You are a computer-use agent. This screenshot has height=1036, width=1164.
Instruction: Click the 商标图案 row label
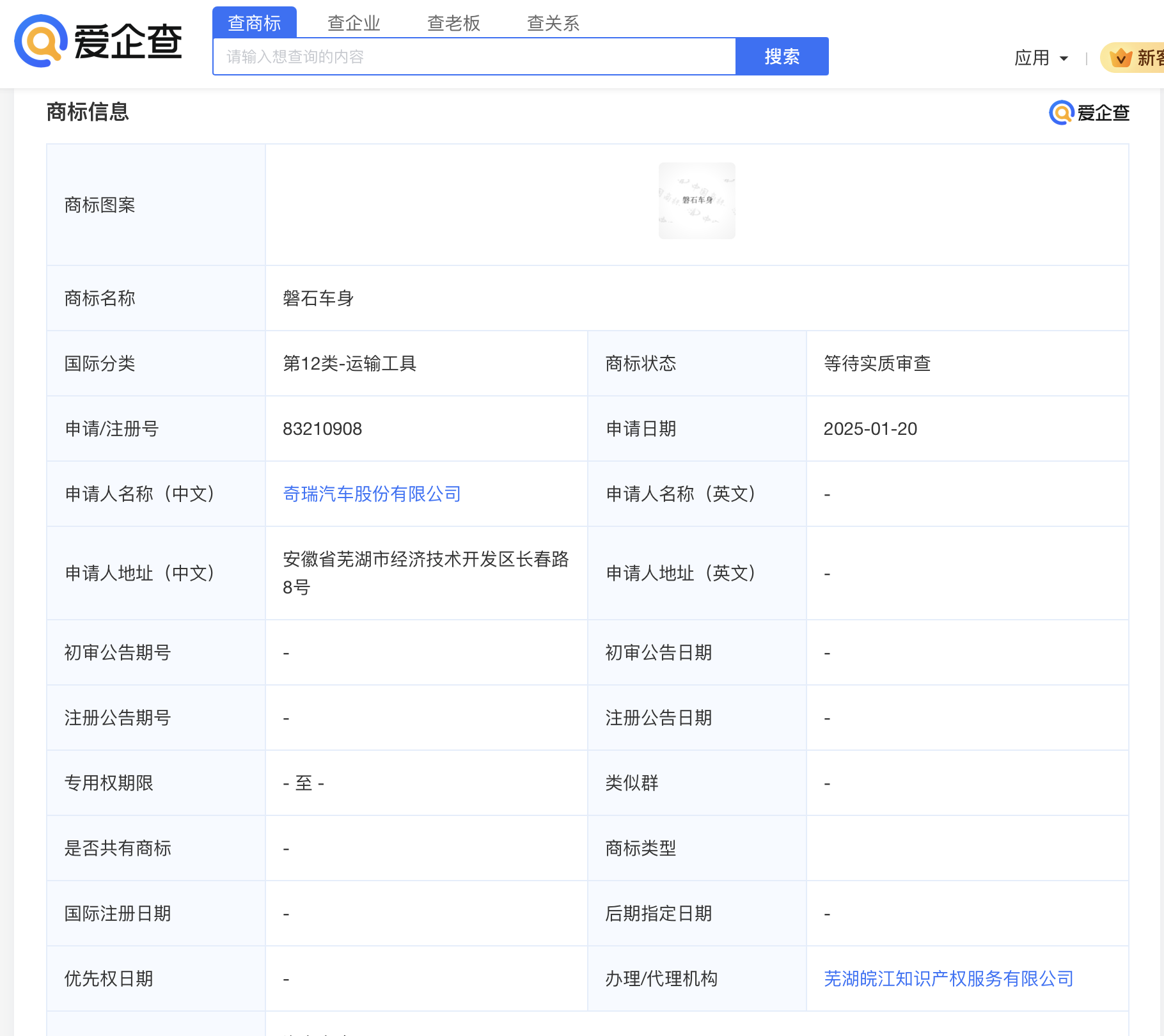click(100, 205)
